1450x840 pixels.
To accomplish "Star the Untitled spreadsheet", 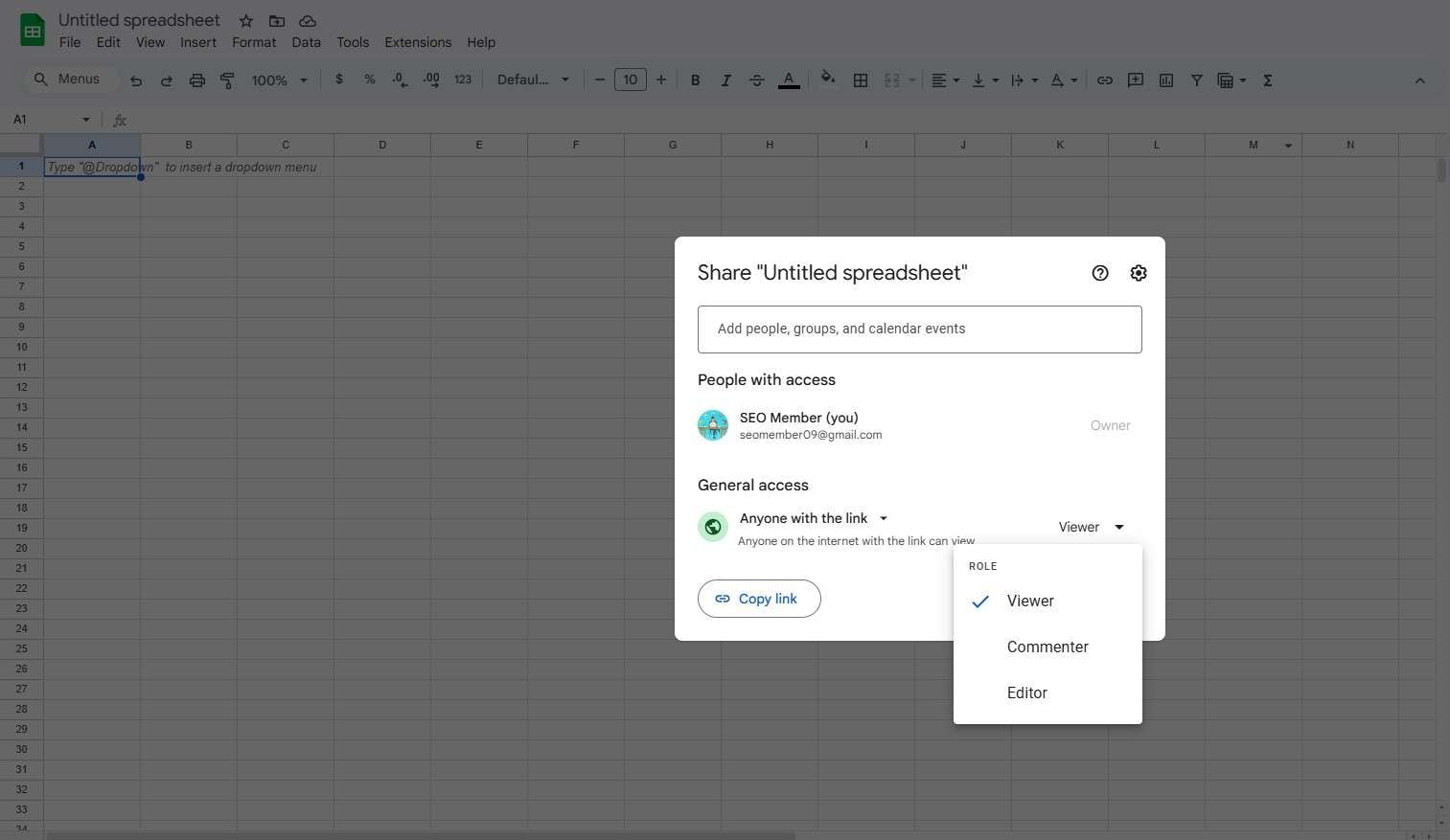I will (x=246, y=21).
